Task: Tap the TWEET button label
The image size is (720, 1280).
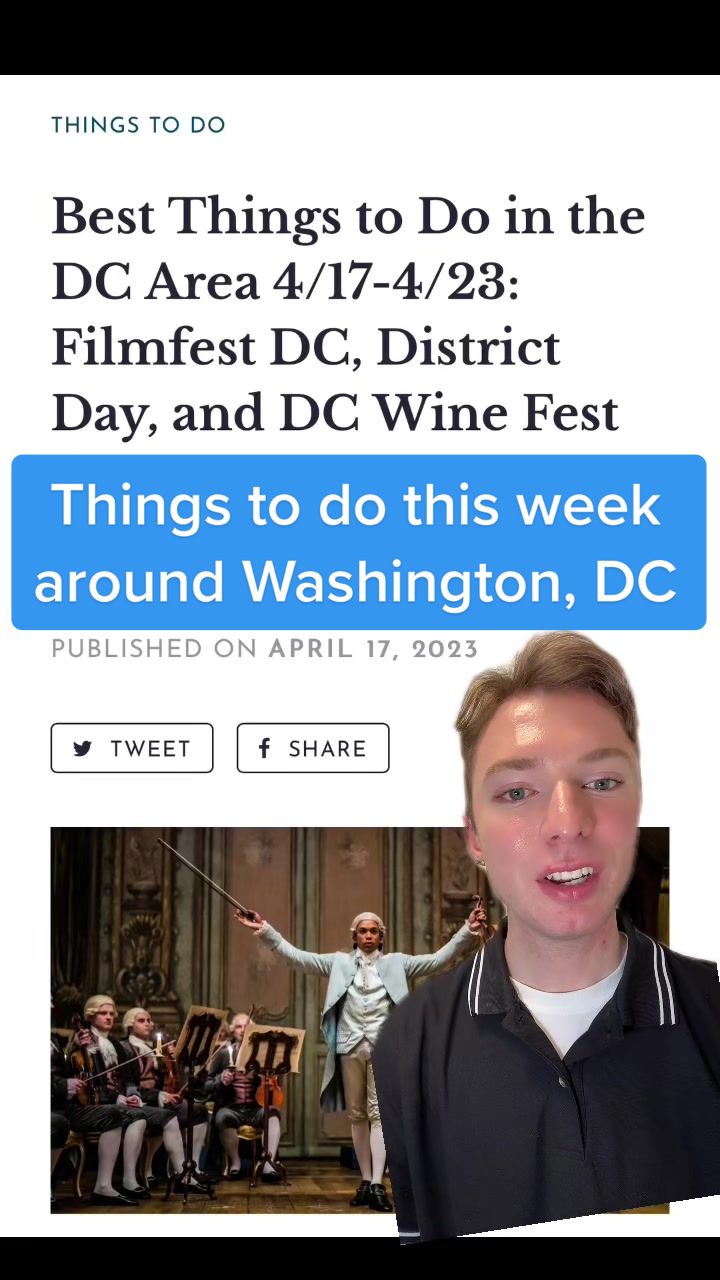Action: click(150, 749)
